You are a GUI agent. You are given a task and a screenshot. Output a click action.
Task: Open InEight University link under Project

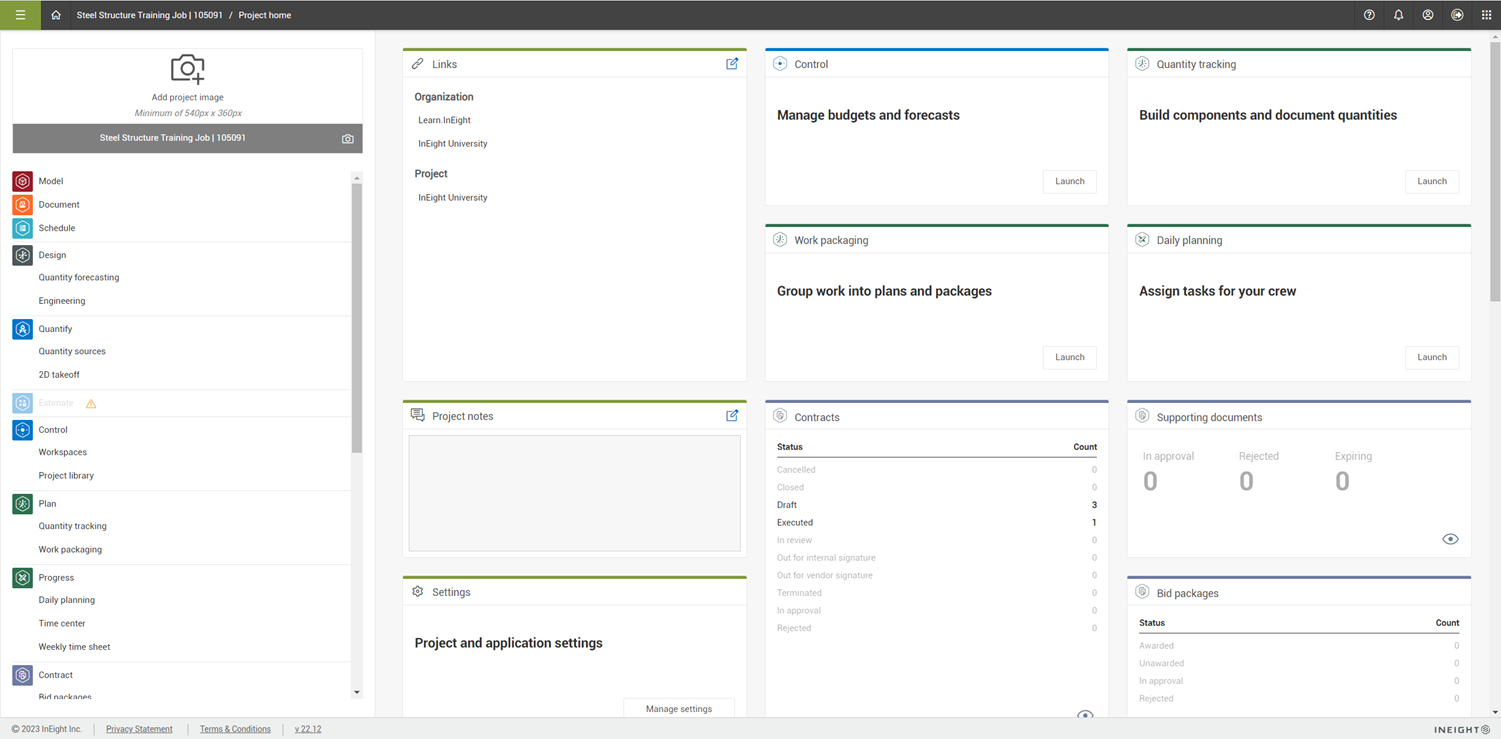coord(453,198)
